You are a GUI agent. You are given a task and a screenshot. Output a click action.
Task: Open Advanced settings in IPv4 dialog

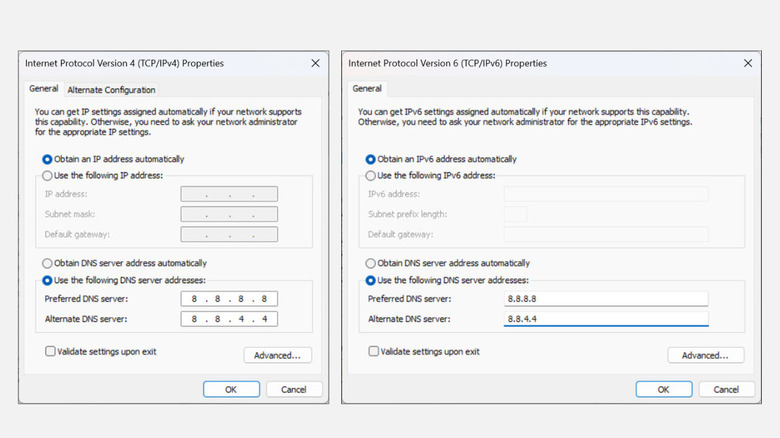(278, 355)
